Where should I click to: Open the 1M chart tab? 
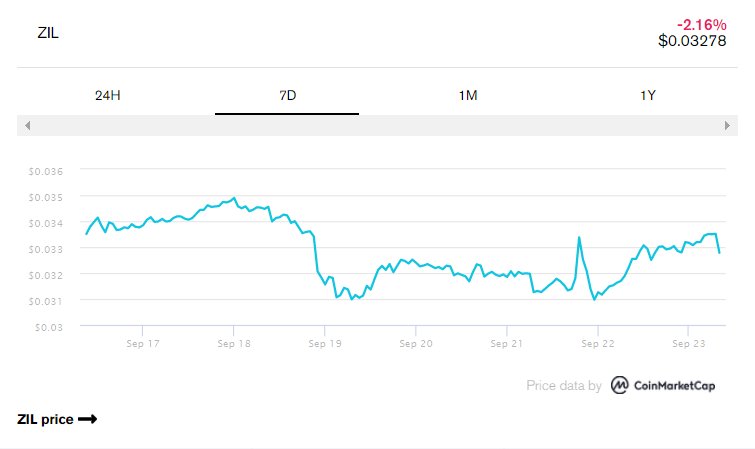tap(467, 96)
